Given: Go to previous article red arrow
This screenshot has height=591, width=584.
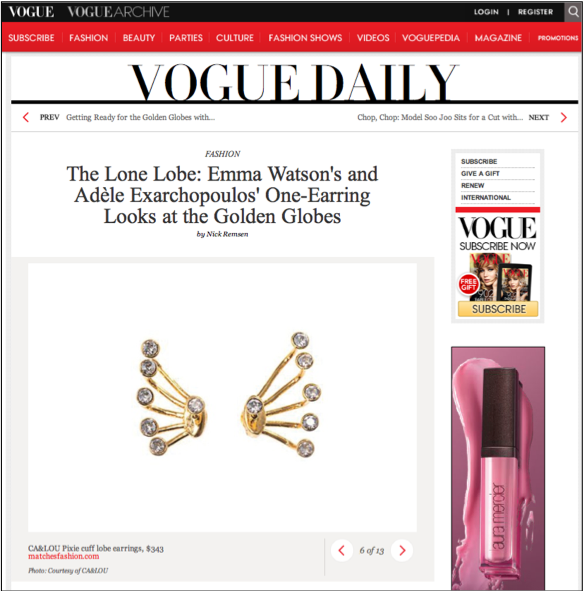Looking at the screenshot, I should (x=26, y=117).
